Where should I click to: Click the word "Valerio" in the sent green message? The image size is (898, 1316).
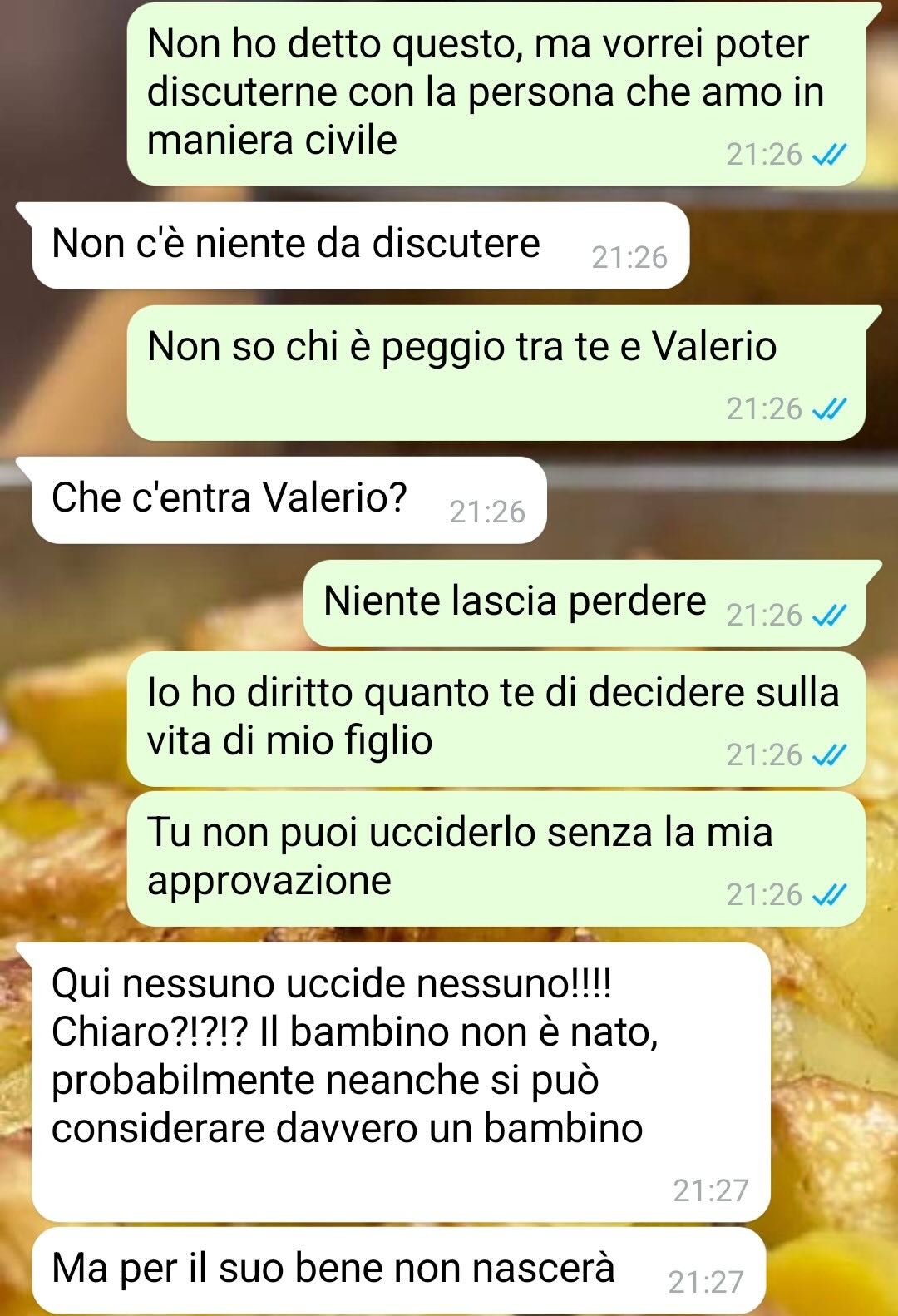click(x=713, y=347)
